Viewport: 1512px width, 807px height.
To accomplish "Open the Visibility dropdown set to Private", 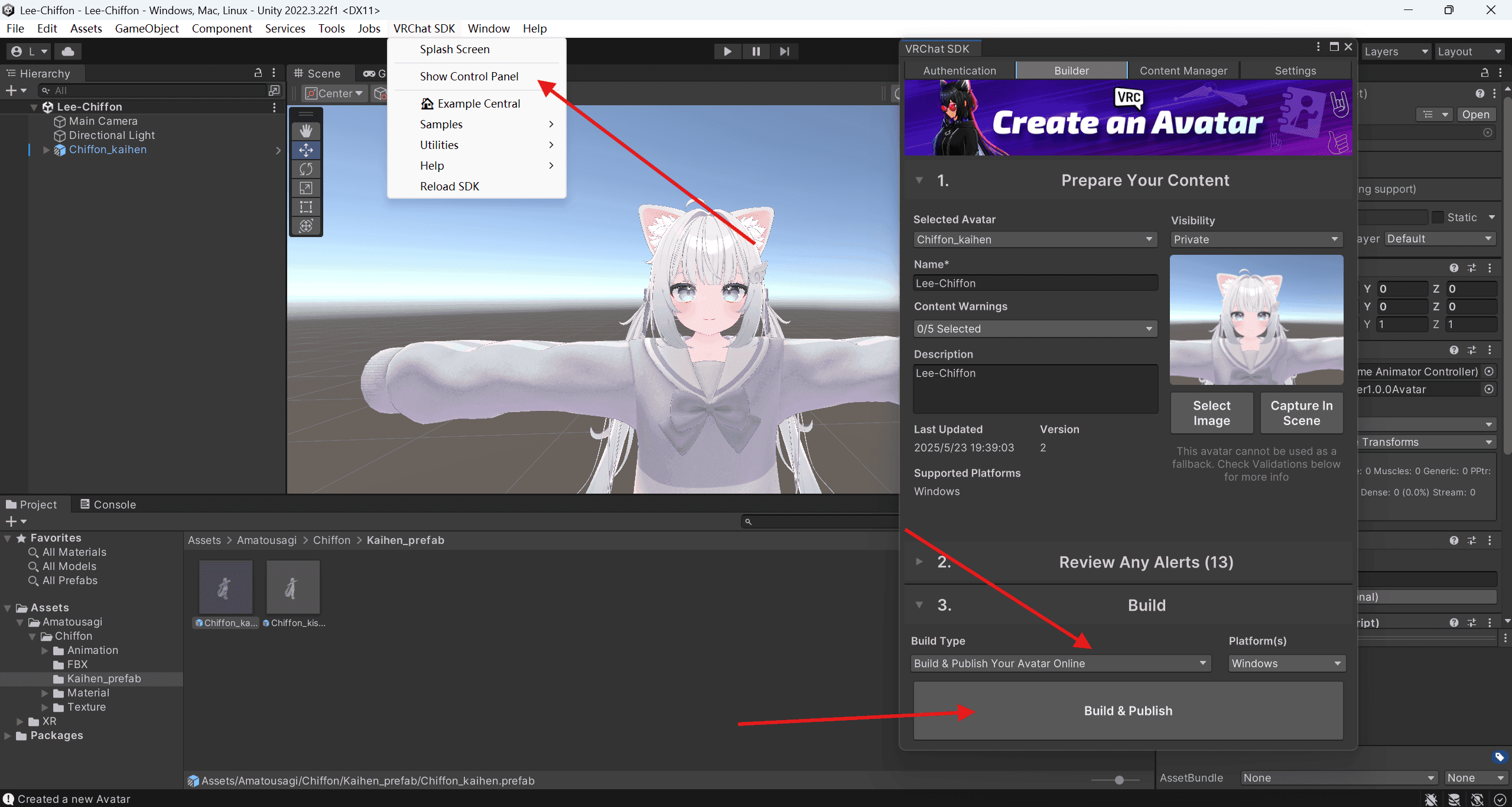I will (x=1256, y=239).
